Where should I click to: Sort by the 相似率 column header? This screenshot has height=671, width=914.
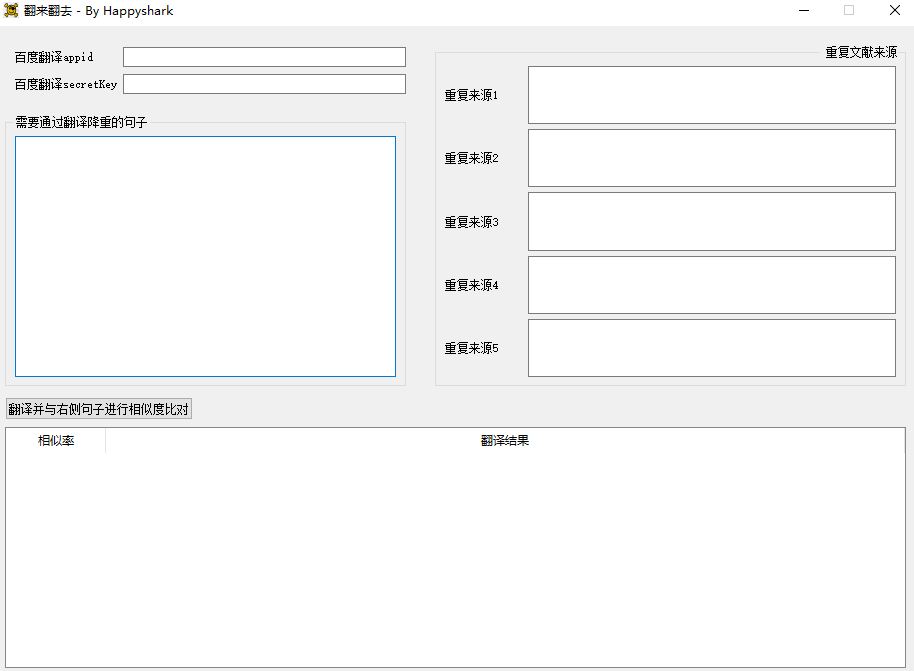tap(56, 441)
